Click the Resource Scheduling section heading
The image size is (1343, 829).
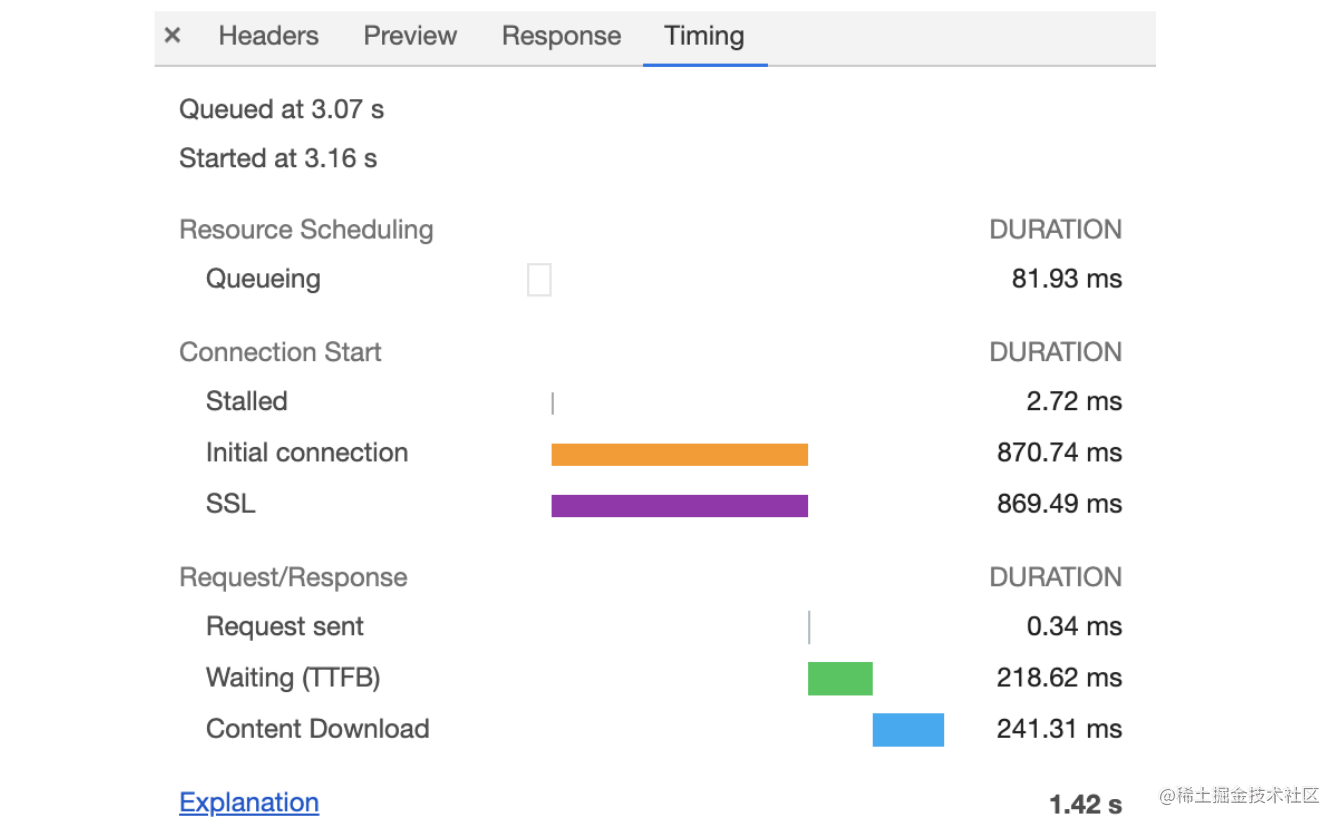306,230
